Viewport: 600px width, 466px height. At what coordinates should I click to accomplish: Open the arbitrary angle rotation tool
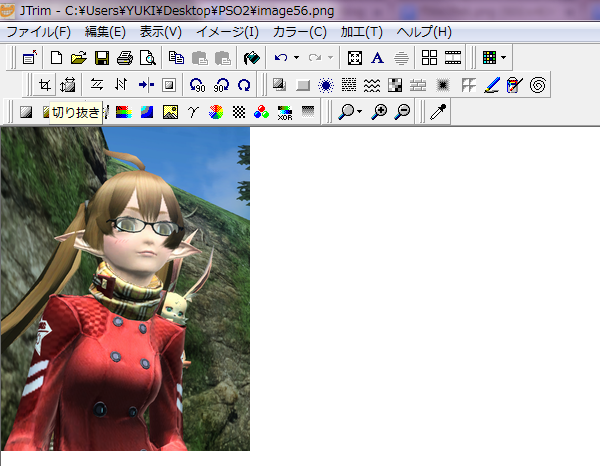coord(244,85)
